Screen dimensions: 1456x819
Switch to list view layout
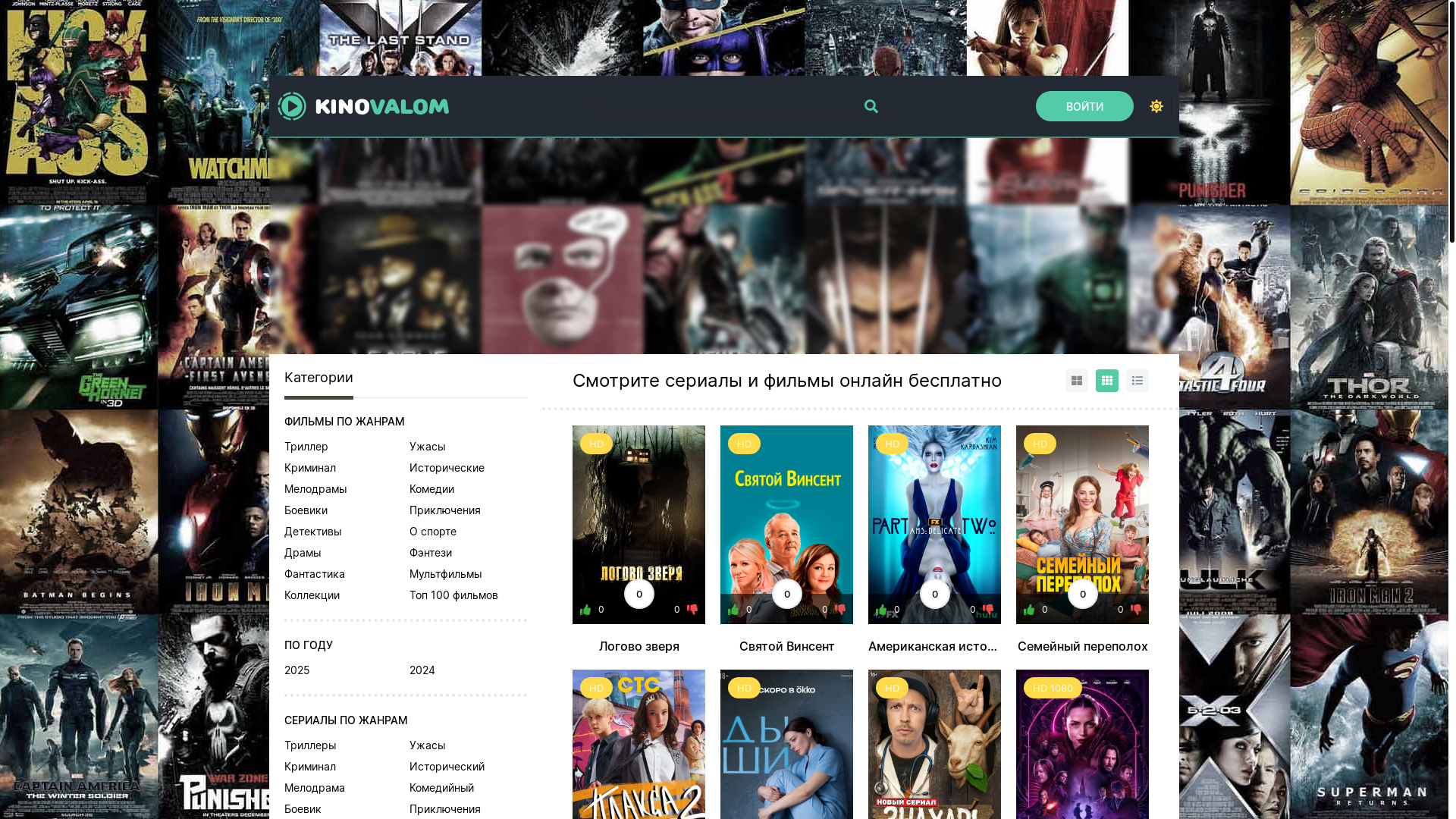coord(1137,381)
